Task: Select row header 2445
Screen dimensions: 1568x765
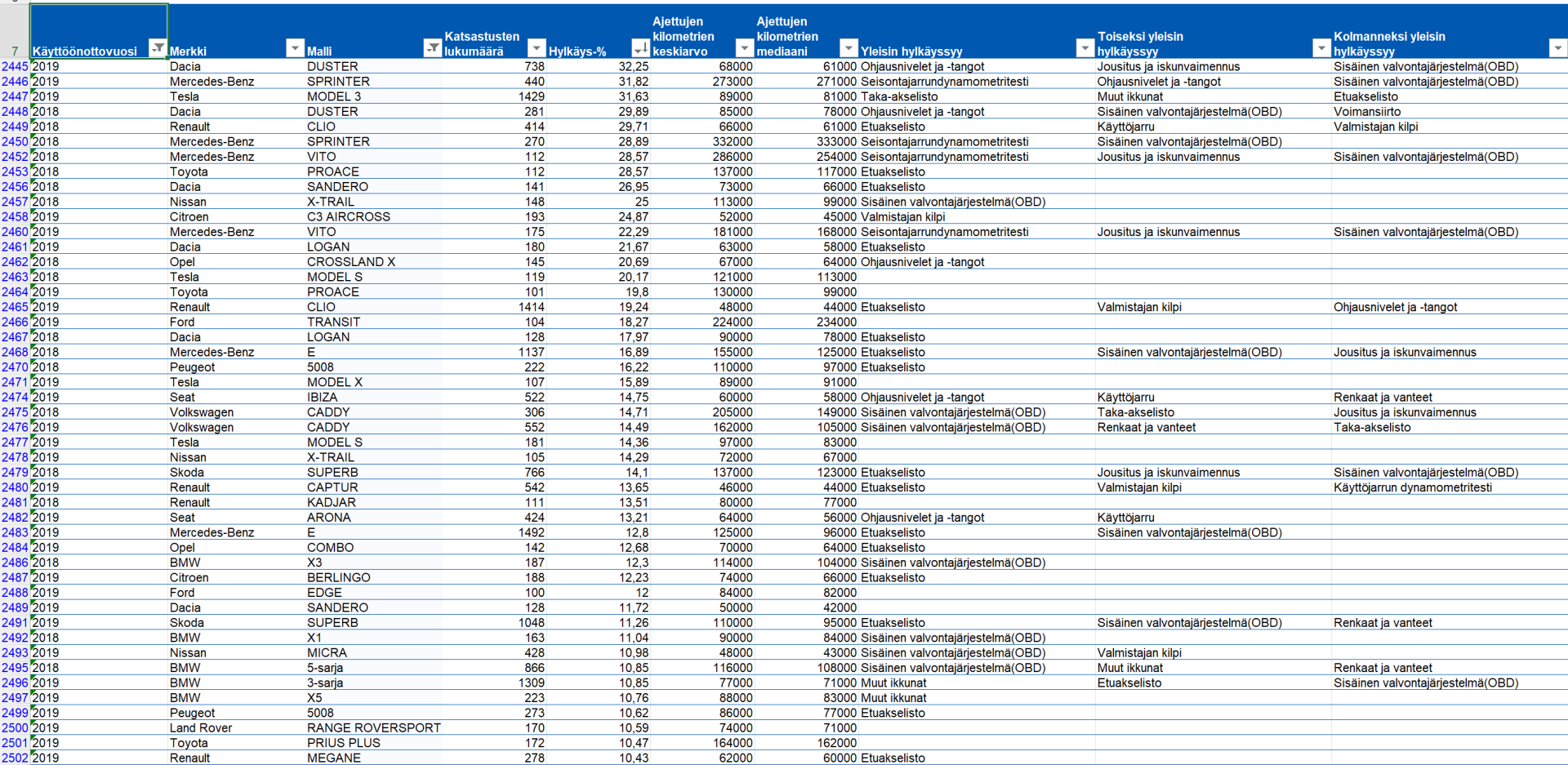Action: [x=15, y=67]
